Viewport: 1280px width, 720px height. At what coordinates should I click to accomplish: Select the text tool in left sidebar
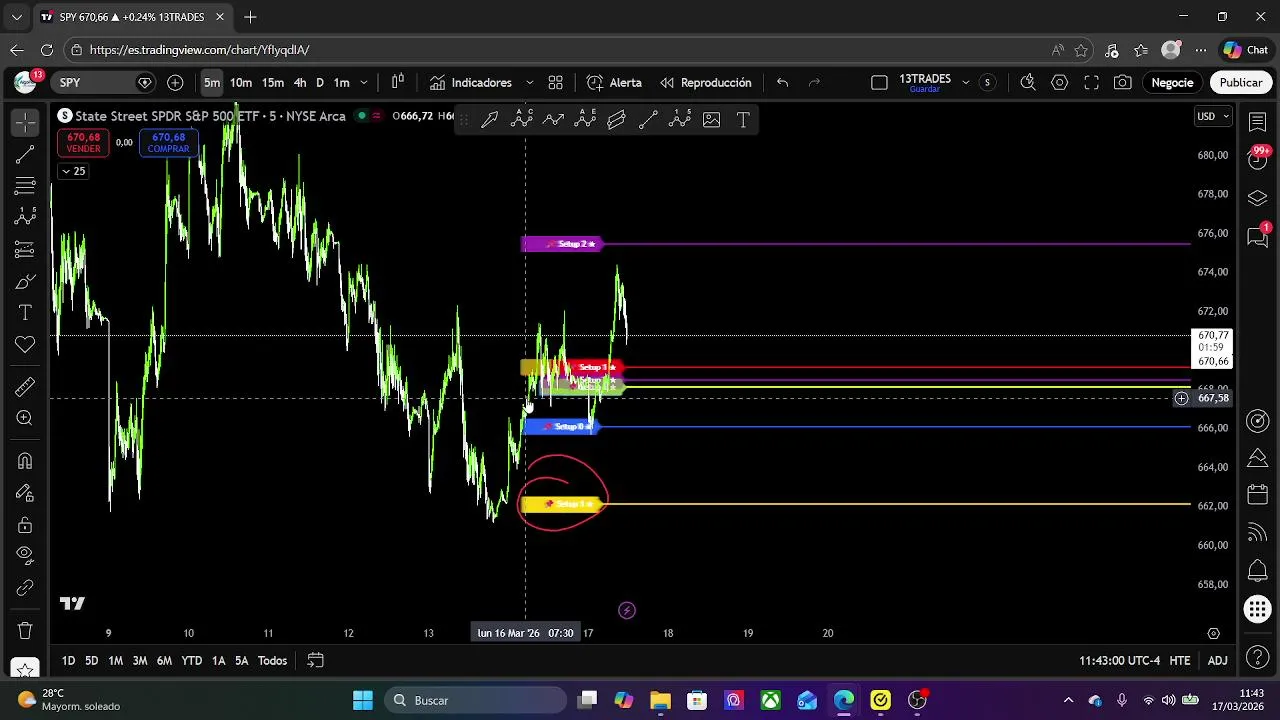25,313
